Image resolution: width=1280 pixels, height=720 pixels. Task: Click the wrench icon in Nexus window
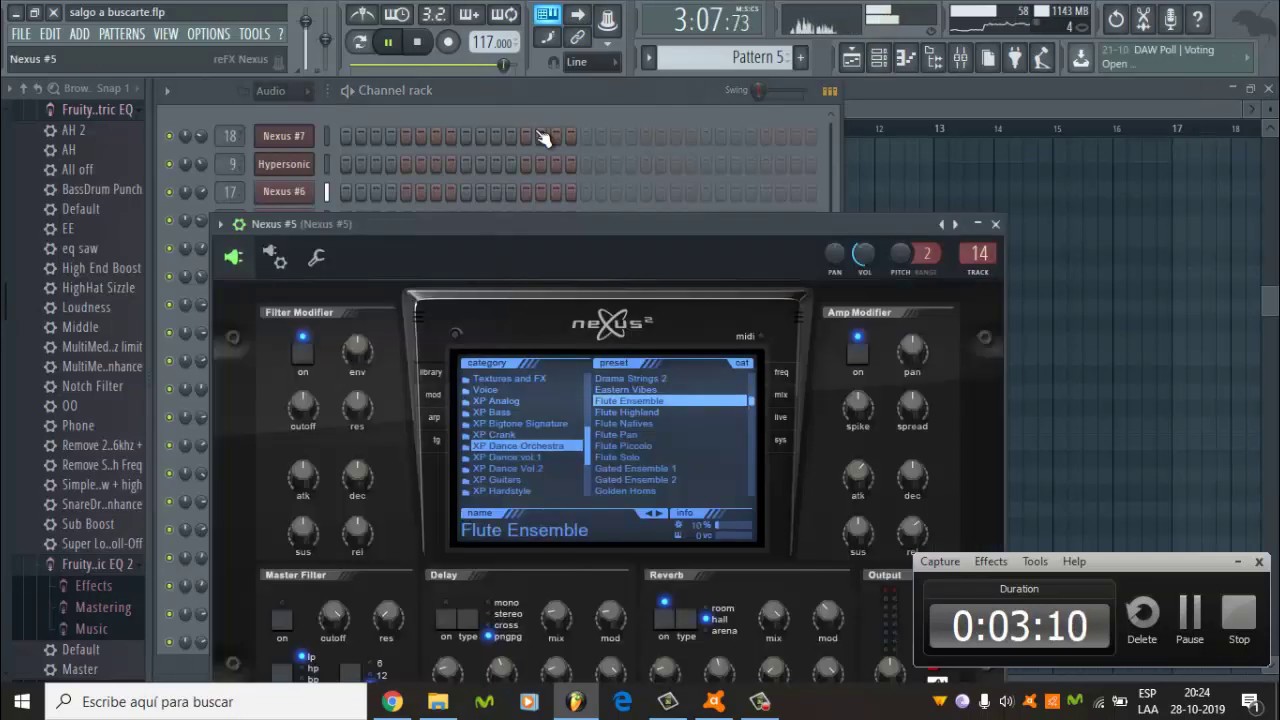[316, 257]
